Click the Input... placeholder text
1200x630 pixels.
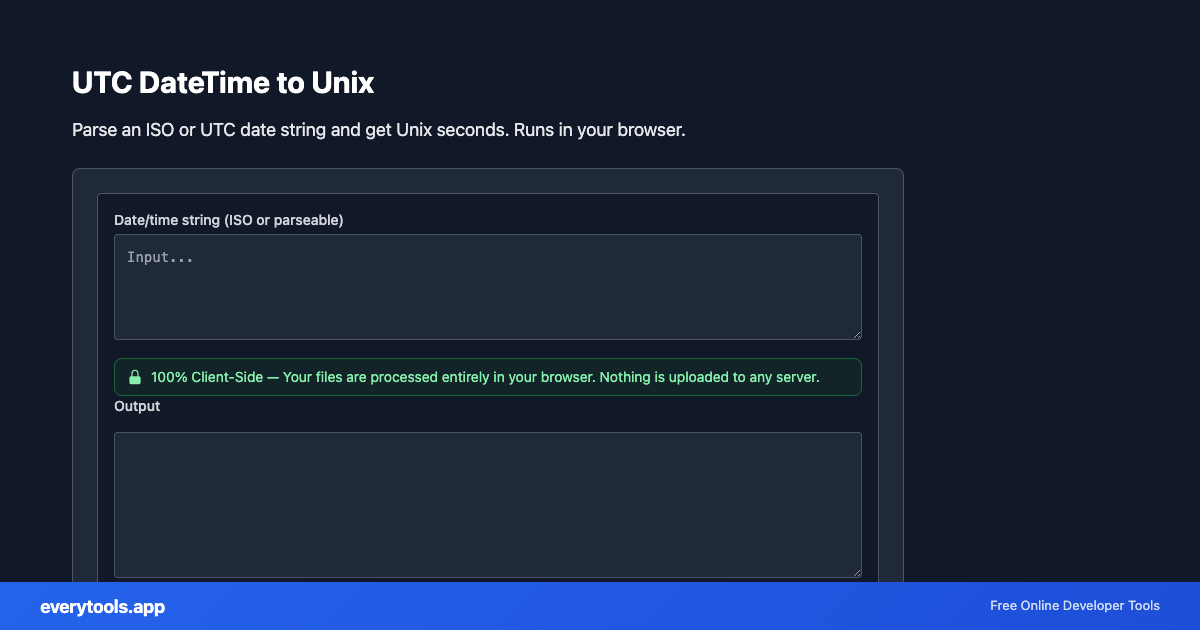pos(160,257)
